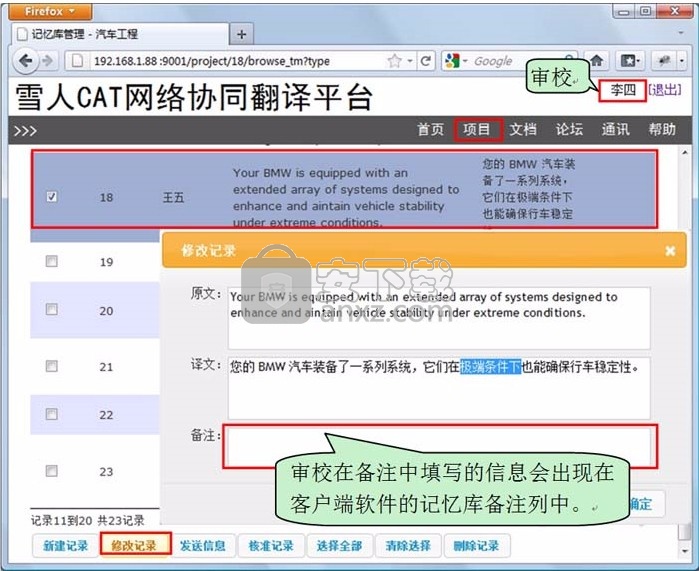Click into the 原文 text box
Viewport: 699px width, 571px height.
pos(439,318)
